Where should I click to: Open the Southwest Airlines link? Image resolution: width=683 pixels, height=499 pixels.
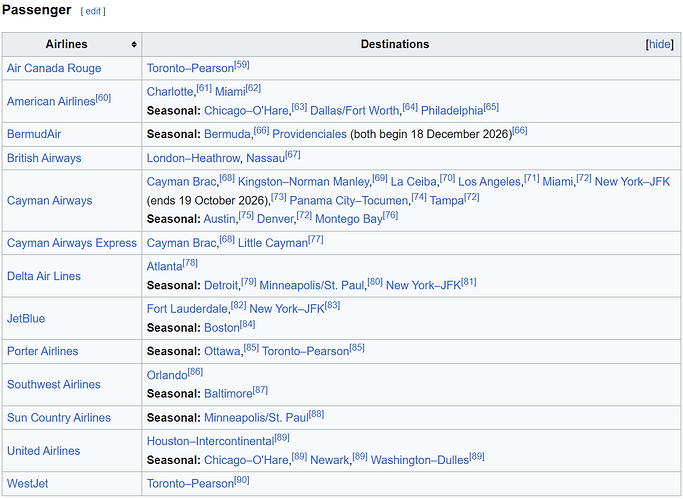(54, 384)
